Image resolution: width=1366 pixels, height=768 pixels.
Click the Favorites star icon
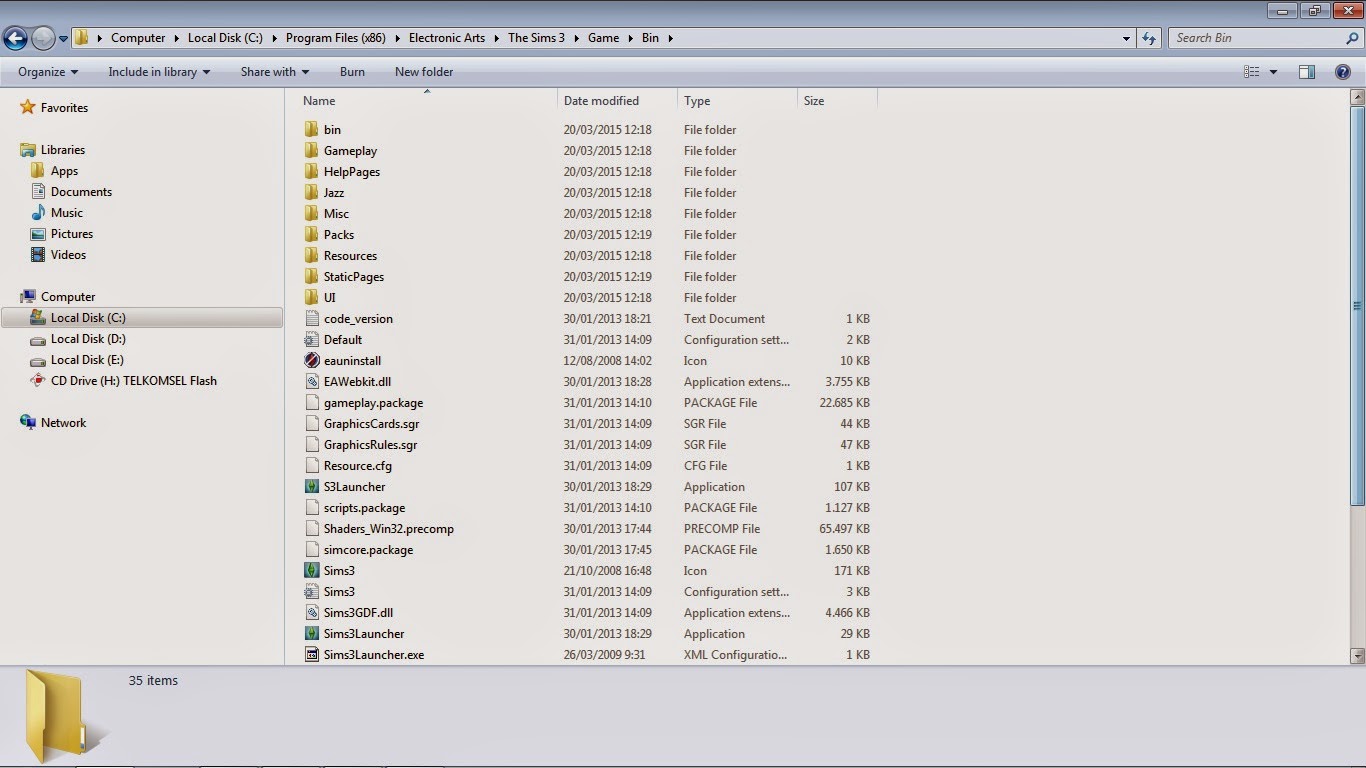[x=28, y=107]
